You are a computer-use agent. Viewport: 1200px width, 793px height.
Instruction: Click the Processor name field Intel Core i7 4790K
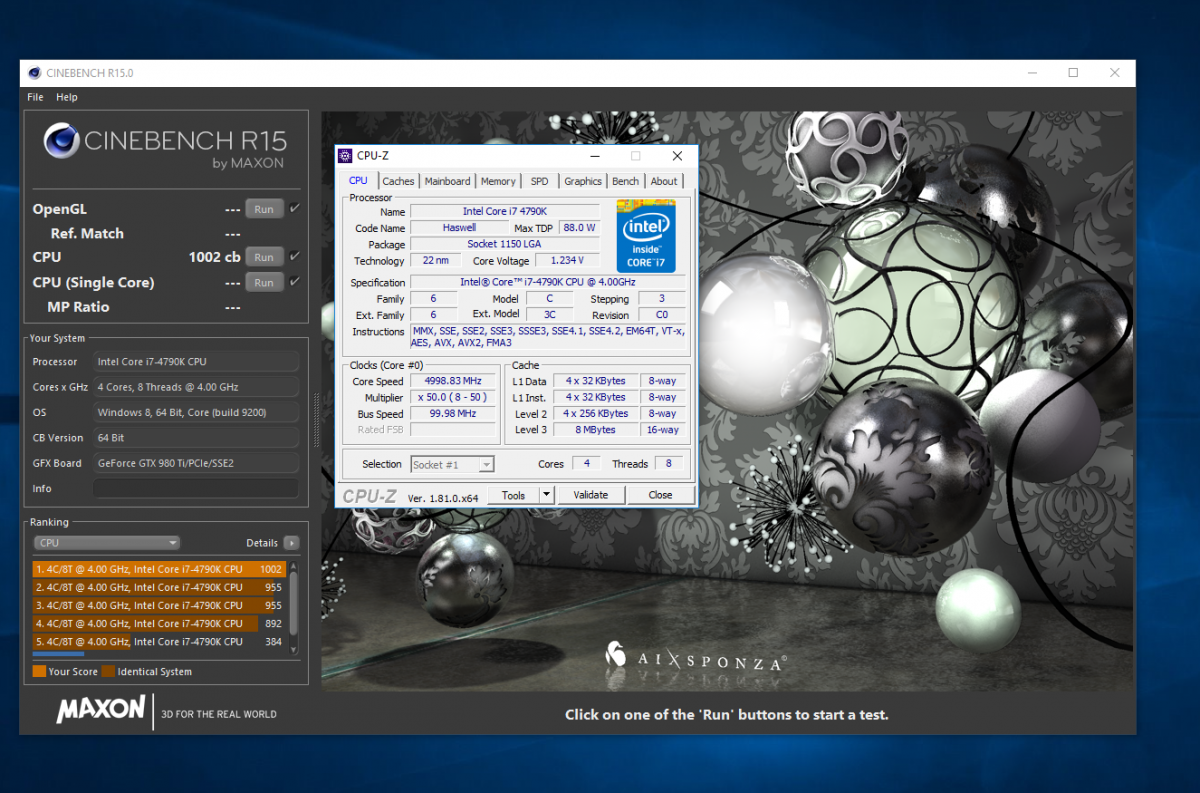click(504, 212)
